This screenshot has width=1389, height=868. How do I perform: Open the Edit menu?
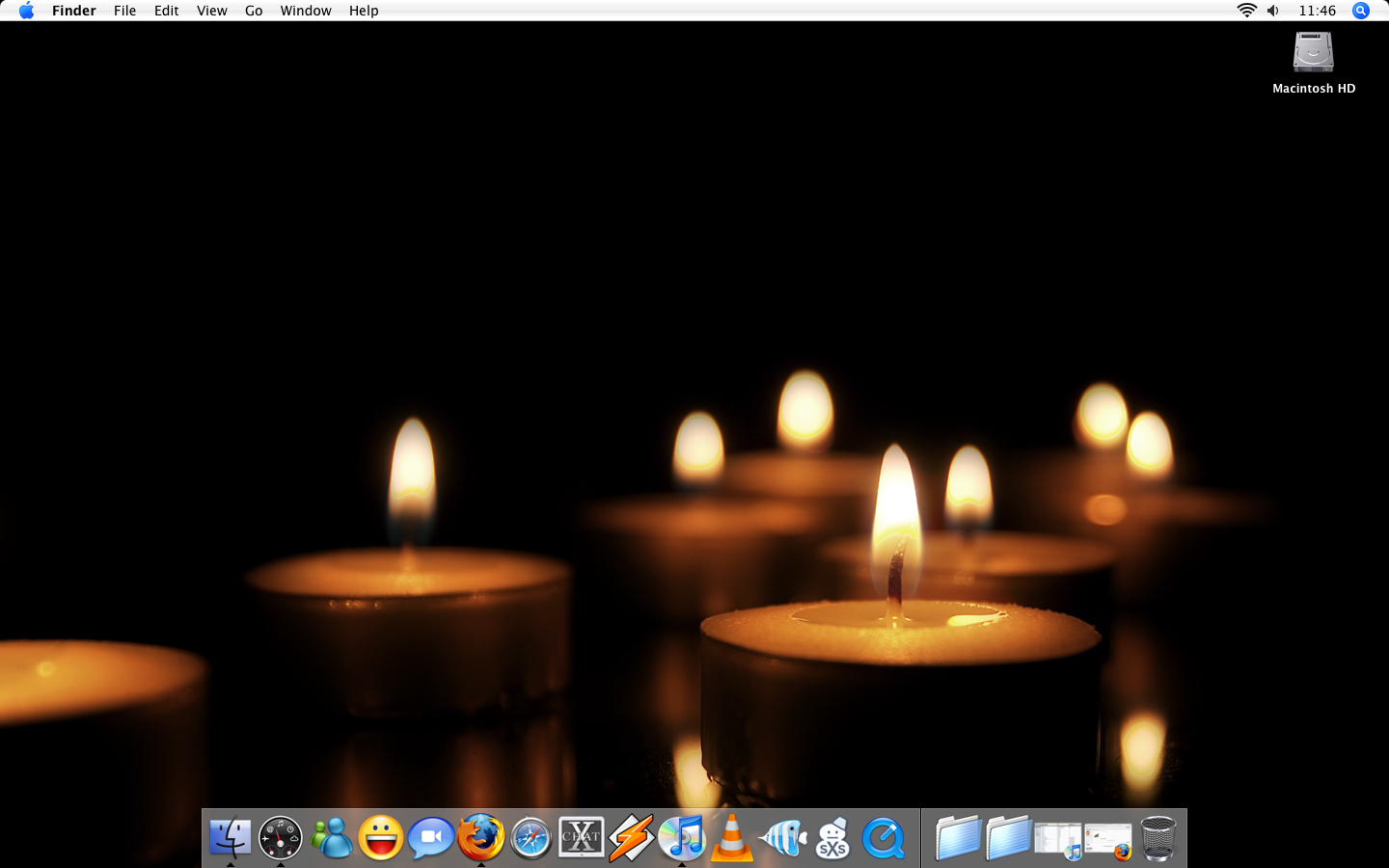[166, 11]
